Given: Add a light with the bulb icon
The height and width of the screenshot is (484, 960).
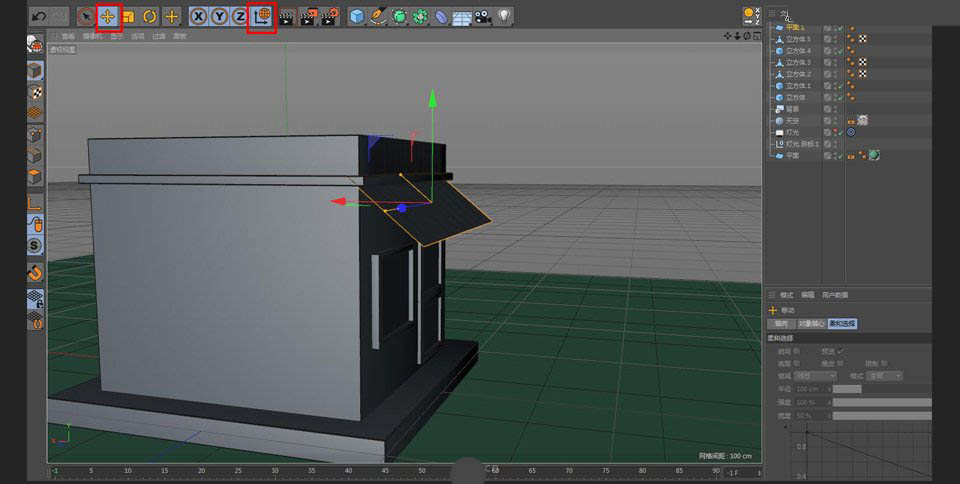Looking at the screenshot, I should tap(504, 16).
